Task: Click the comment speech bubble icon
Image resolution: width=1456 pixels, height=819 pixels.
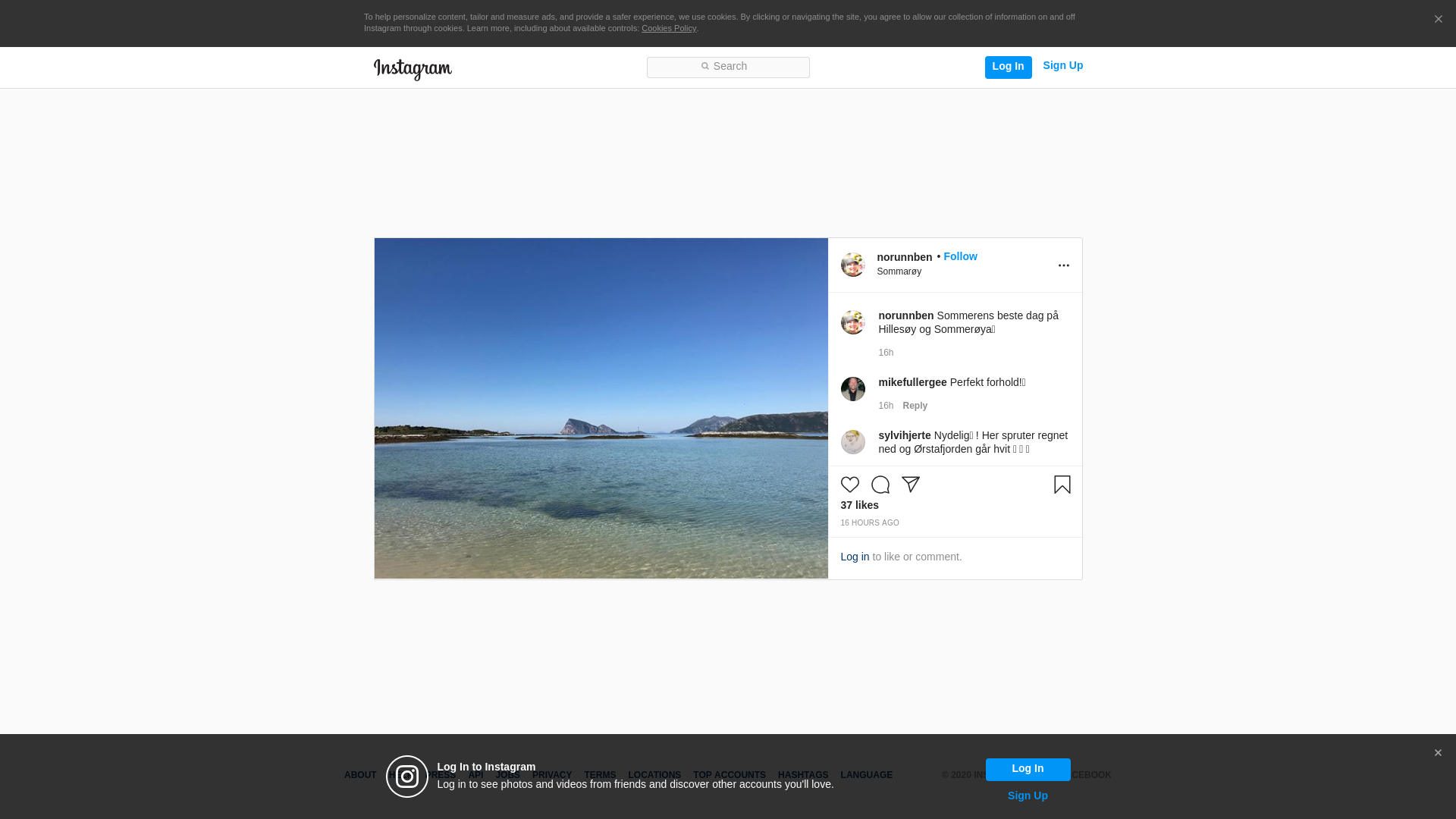Action: (x=880, y=485)
